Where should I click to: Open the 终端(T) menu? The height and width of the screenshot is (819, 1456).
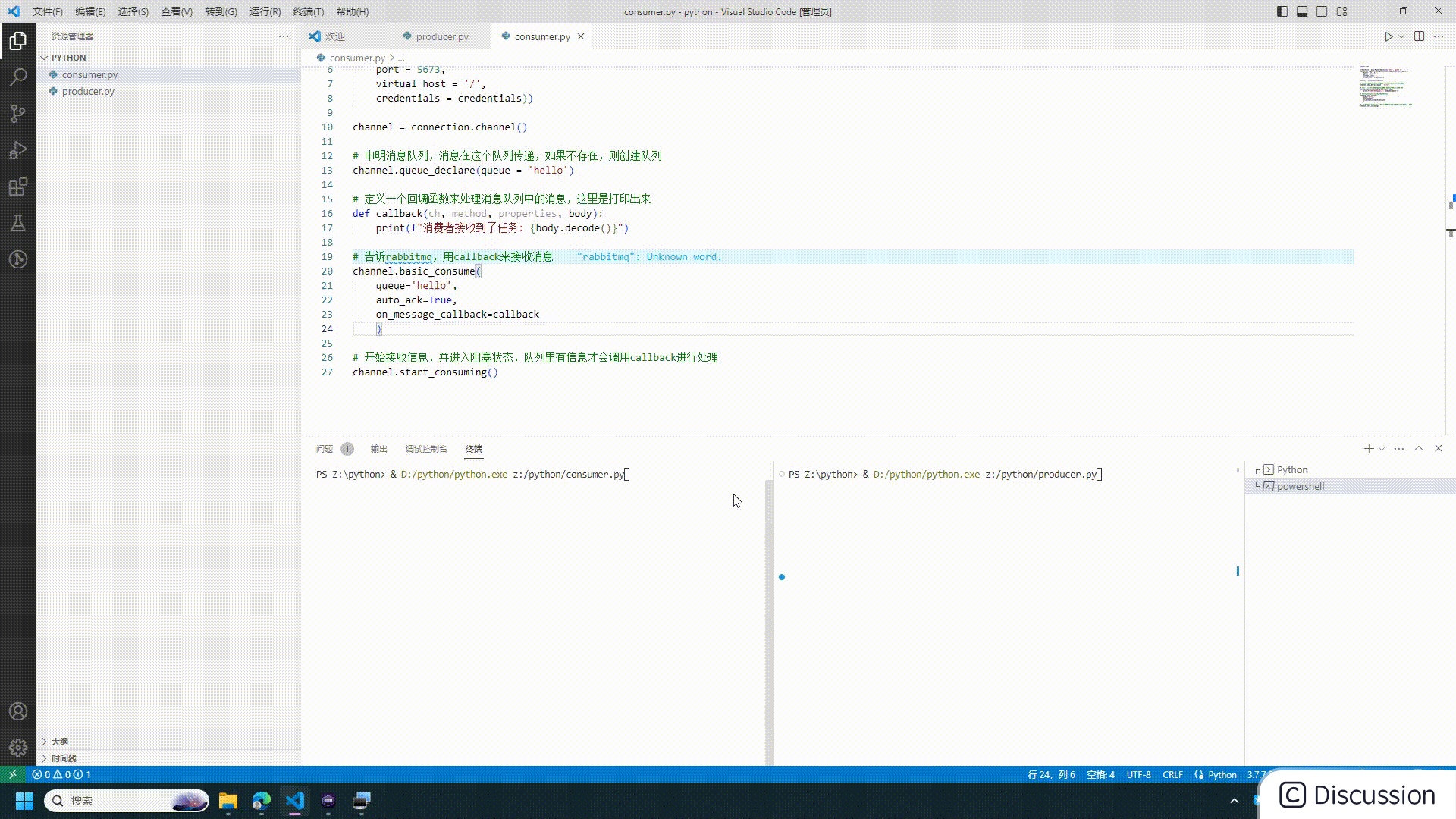coord(308,11)
